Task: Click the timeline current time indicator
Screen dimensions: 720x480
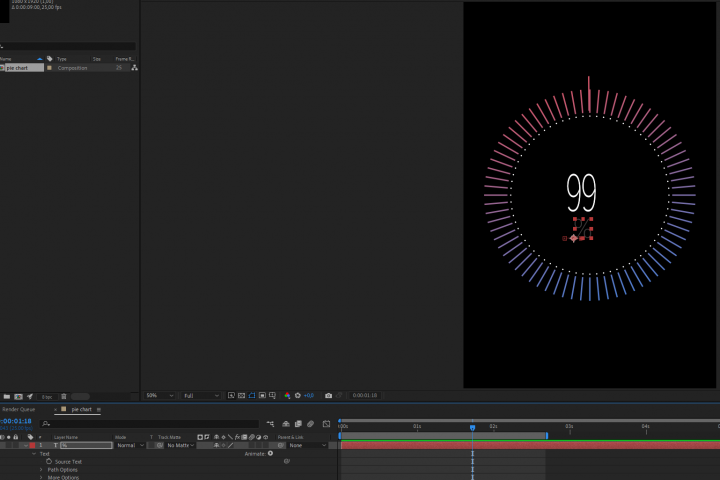Action: 472,428
